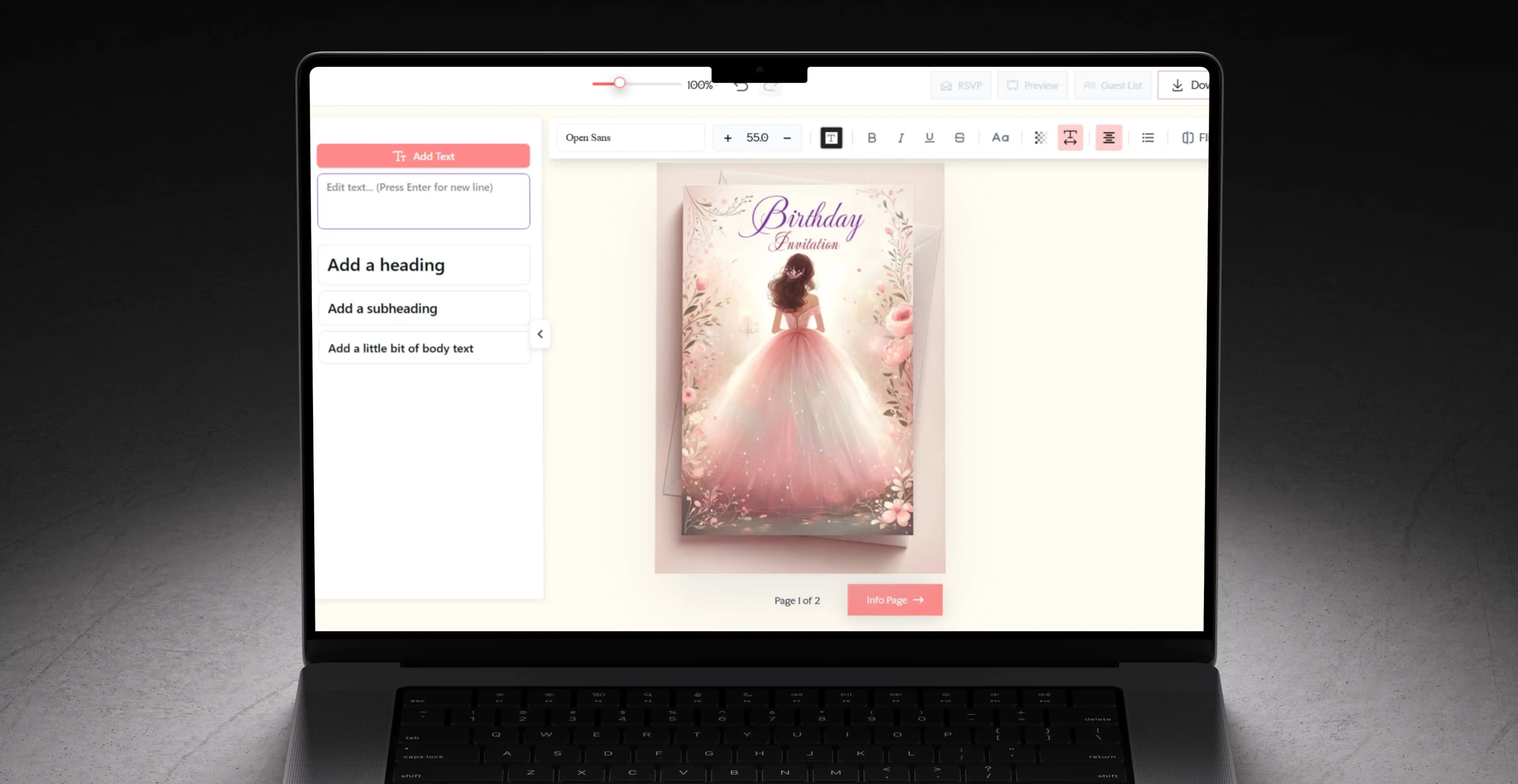Screen dimensions: 1518x784
Task: Select center text alignment
Action: 1108,138
